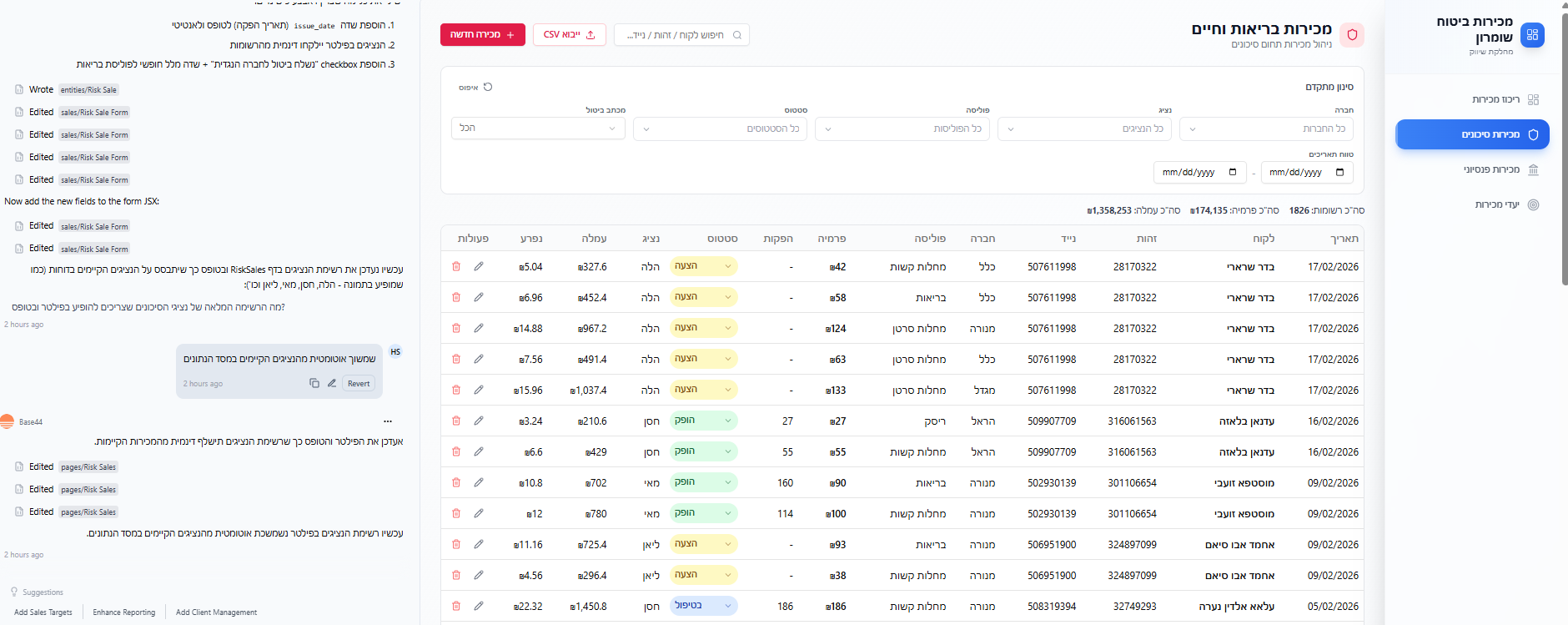Delete the sale row with commission ₪967.2
The image size is (1568, 625).
coord(456,328)
